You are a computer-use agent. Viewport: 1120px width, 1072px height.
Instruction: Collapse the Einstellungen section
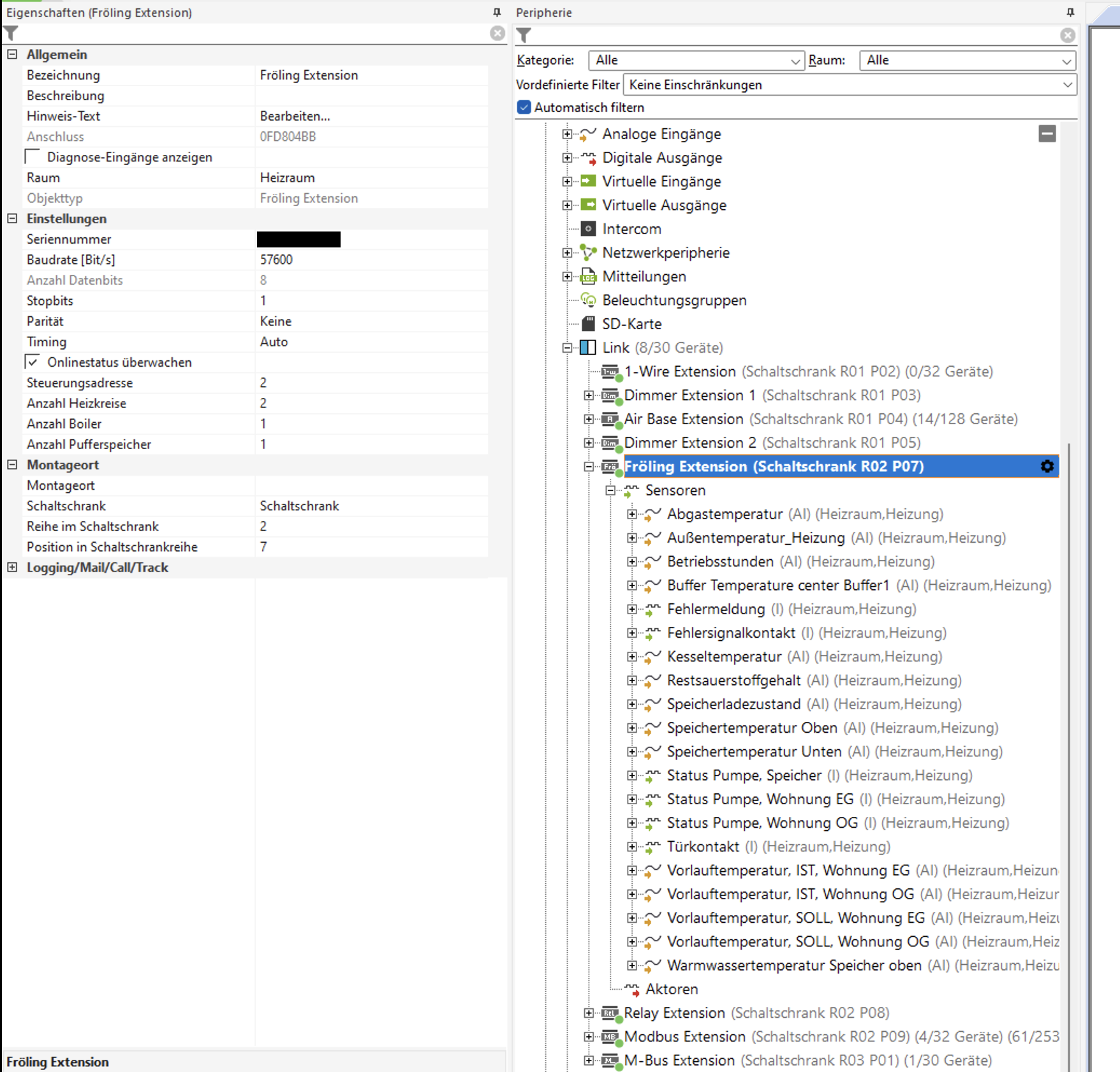click(x=12, y=218)
